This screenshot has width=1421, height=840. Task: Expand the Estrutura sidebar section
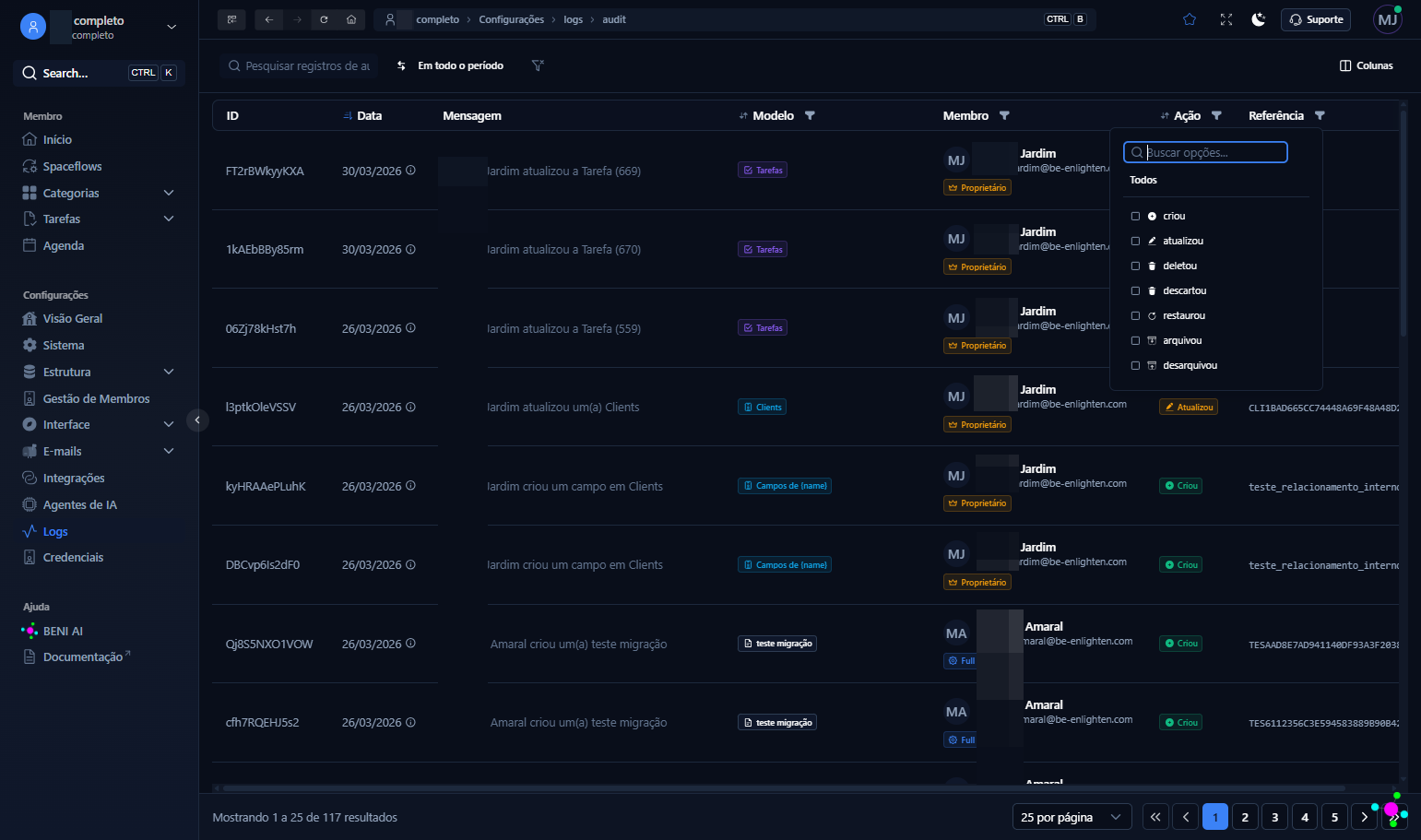[x=169, y=372]
